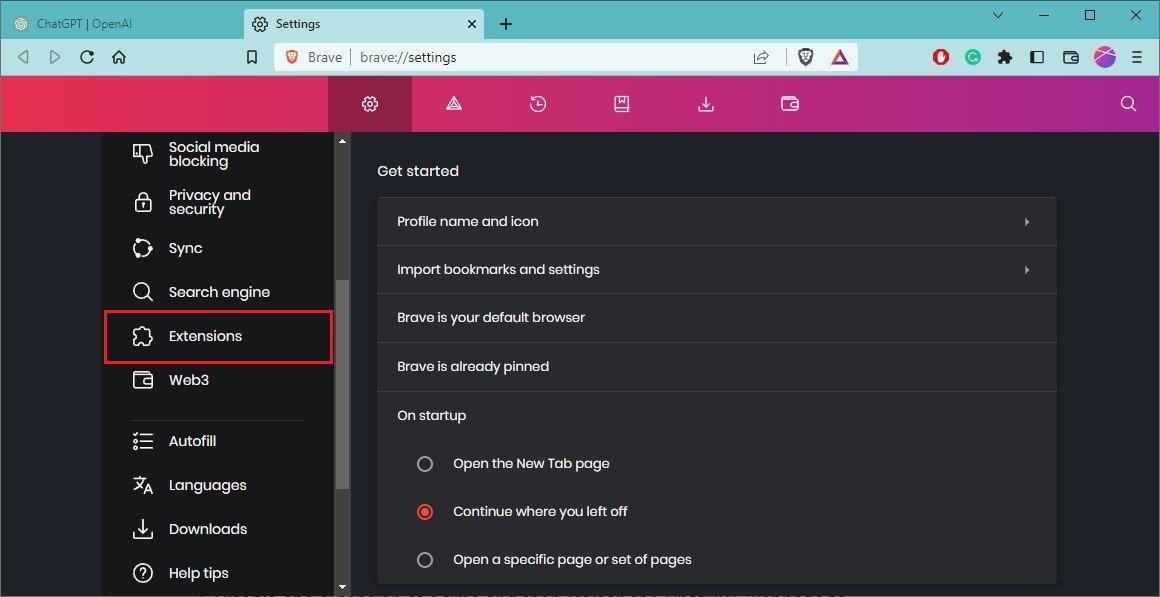Open the extensions puzzle piece icon
Viewport: 1160px width, 597px height.
point(1004,57)
